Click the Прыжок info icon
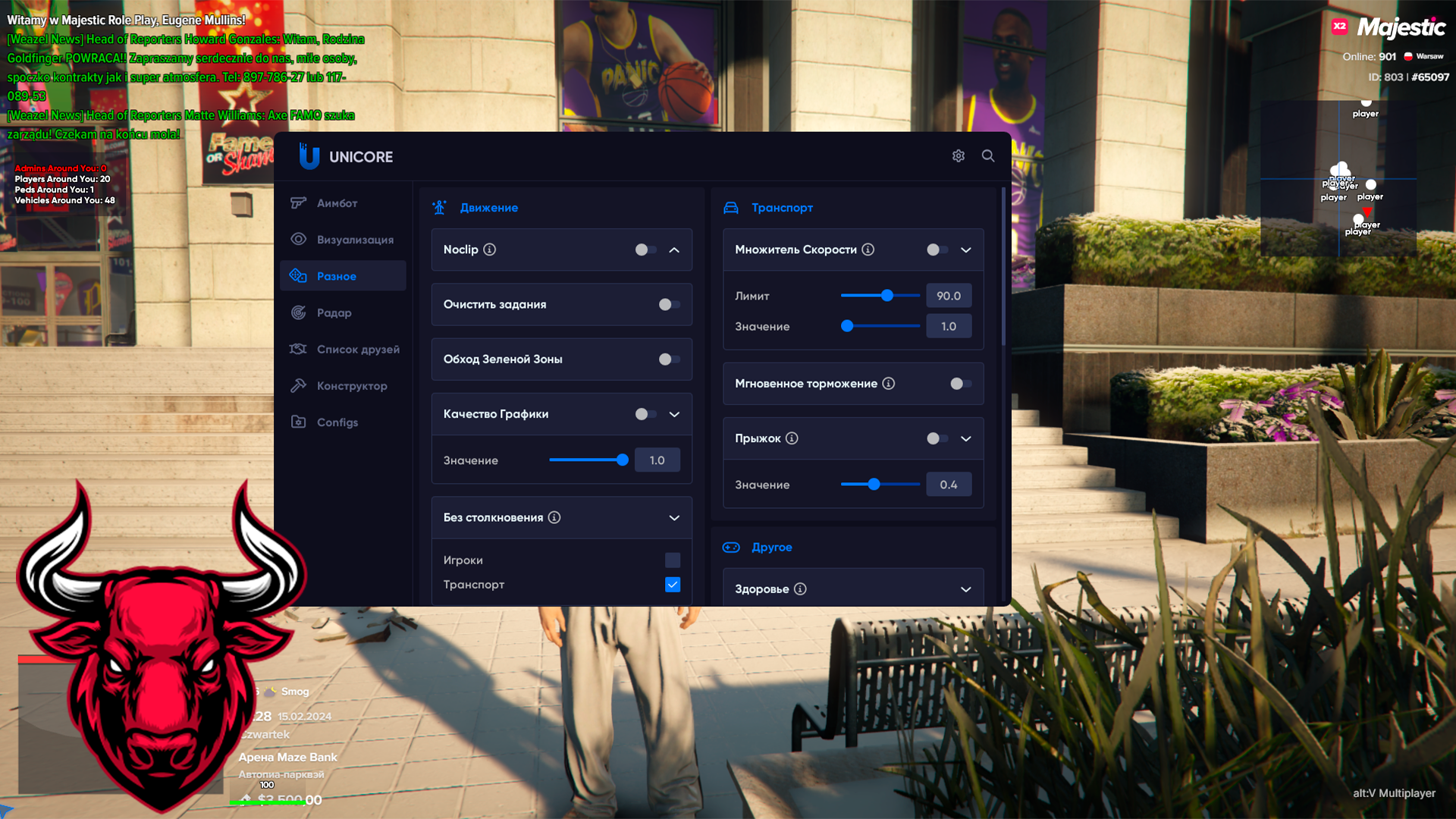 (792, 438)
